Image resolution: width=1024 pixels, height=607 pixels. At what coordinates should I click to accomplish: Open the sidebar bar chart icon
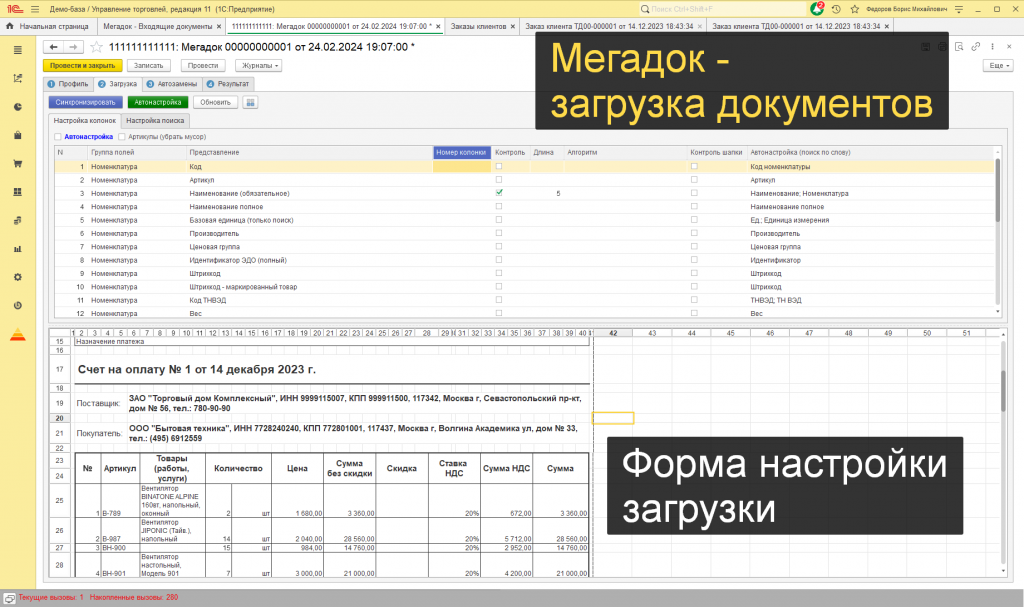(18, 249)
